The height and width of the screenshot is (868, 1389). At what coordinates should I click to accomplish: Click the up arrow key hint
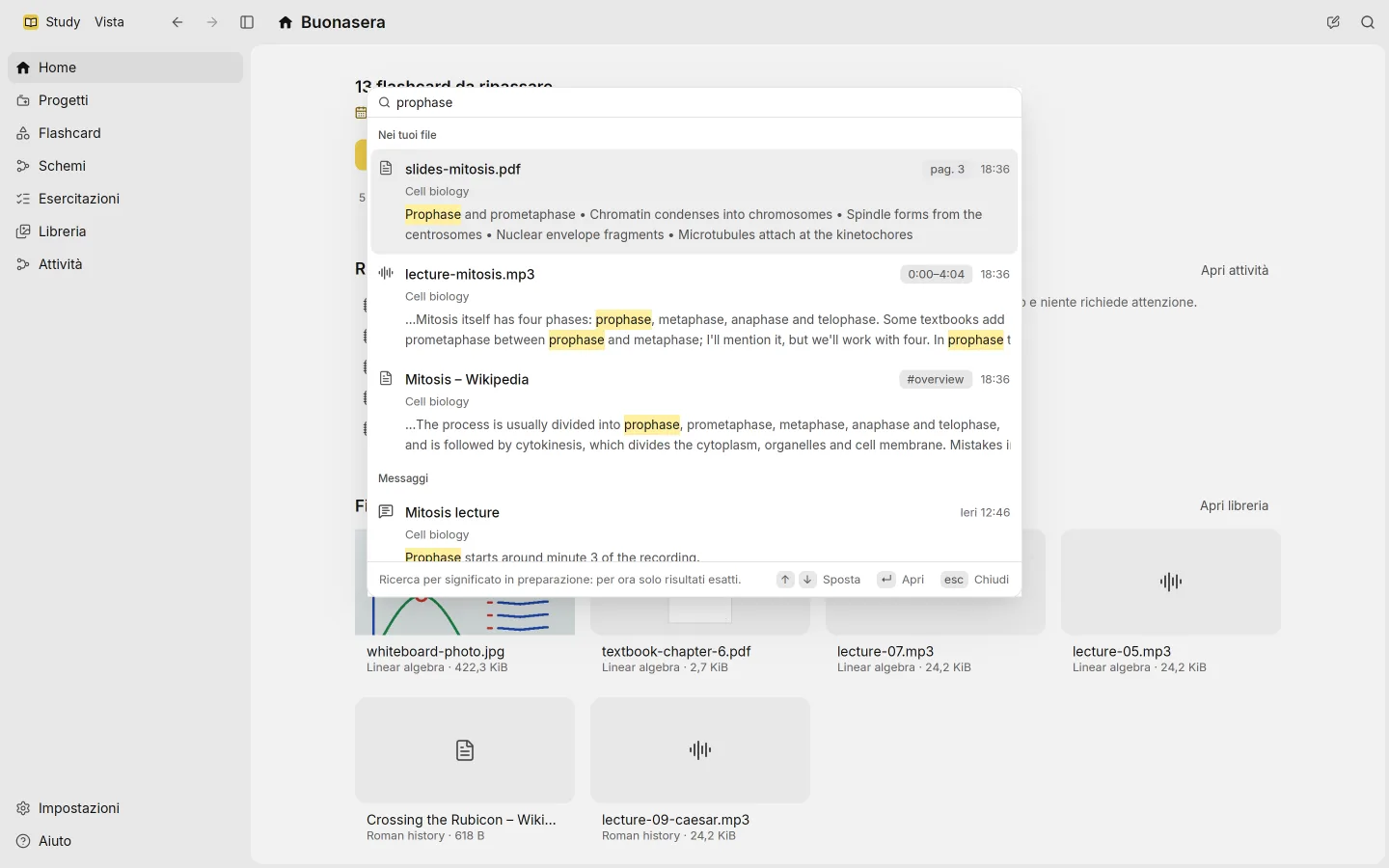[785, 580]
